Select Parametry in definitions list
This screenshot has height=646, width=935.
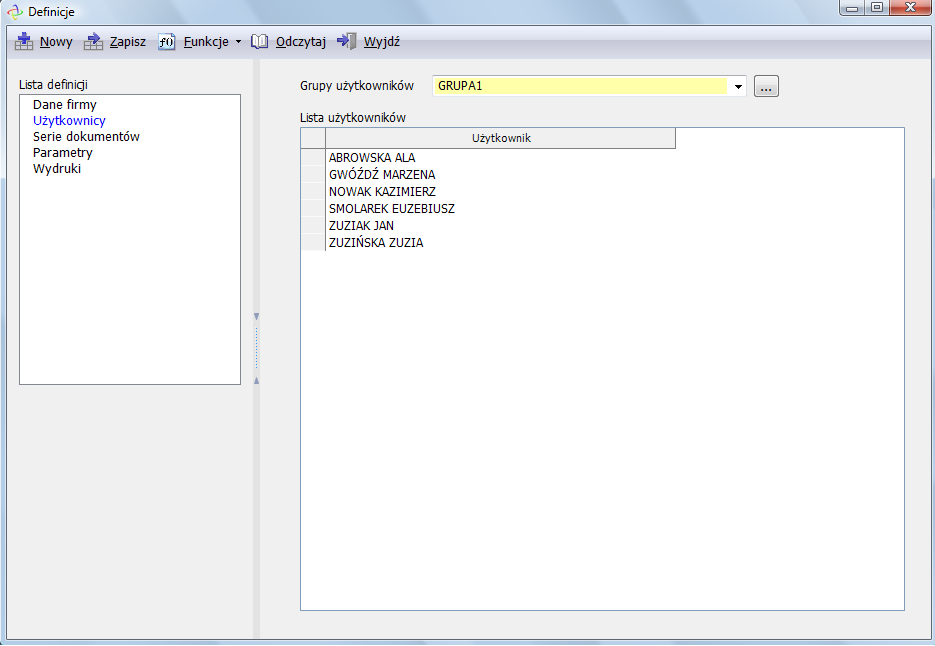[63, 153]
